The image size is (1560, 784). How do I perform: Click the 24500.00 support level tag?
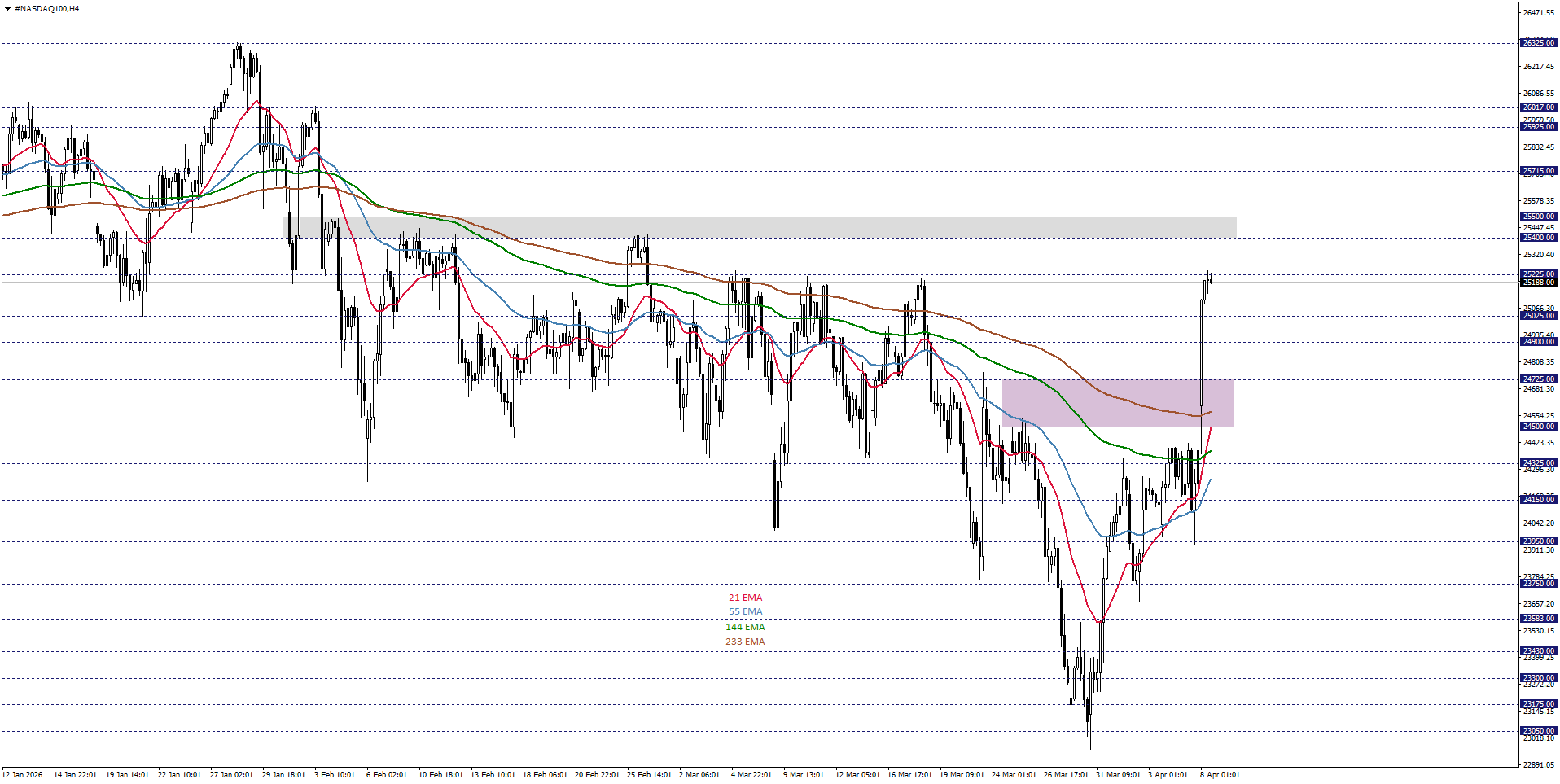(x=1537, y=424)
